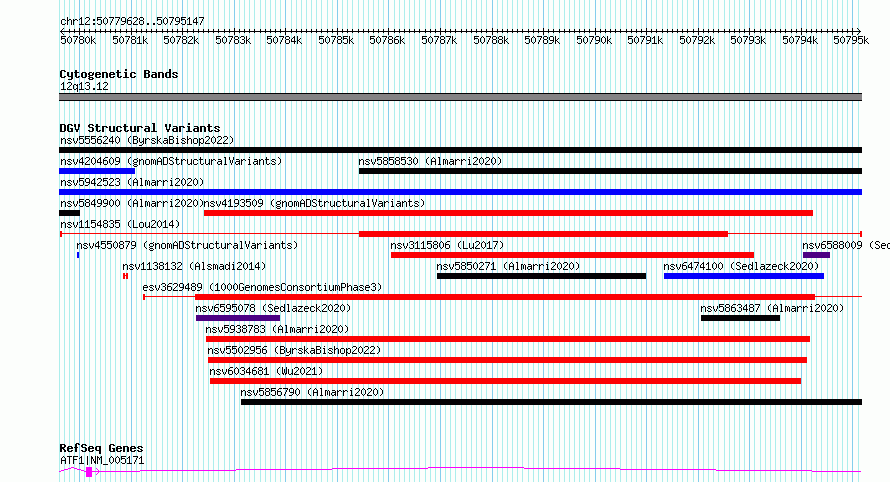Viewport: 890px width, 482px height.
Task: Open the nsv3115806 (Lu2017) label
Action: (447, 245)
